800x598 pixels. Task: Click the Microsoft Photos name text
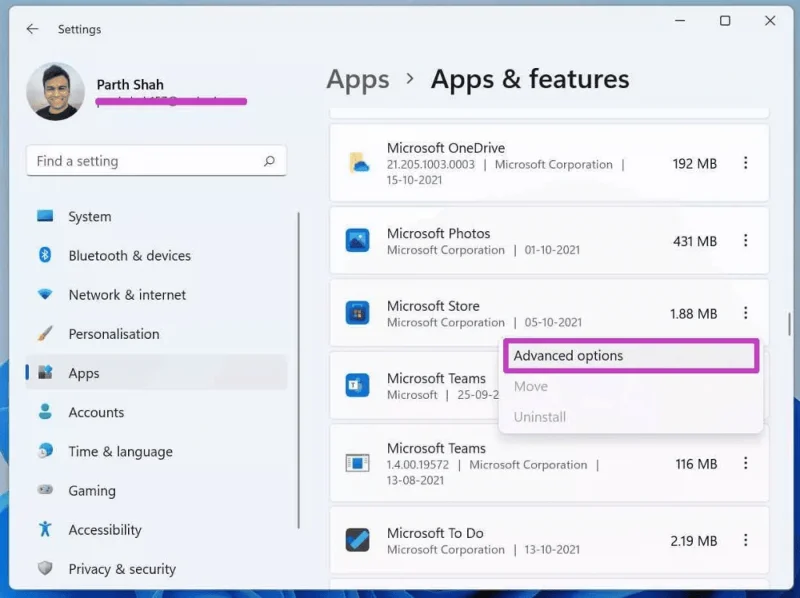click(x=438, y=234)
